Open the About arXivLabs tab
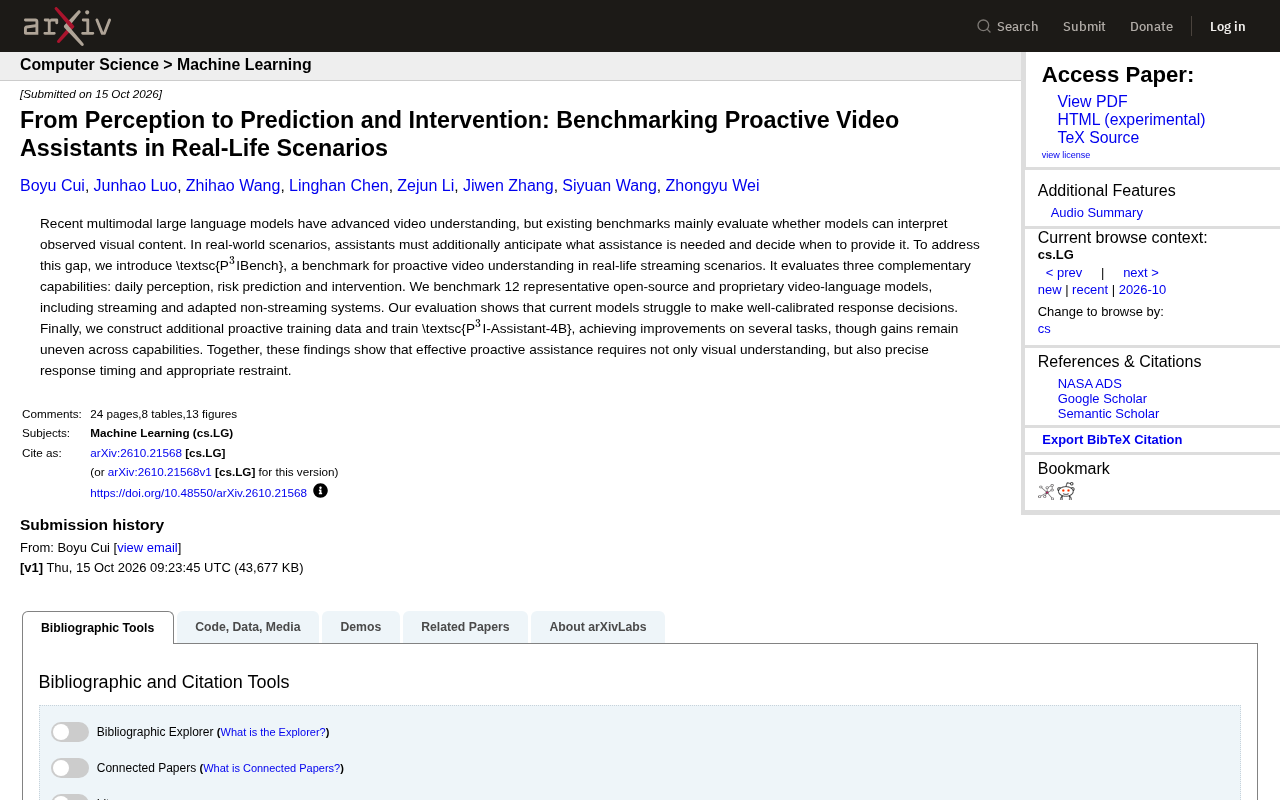 tap(598, 627)
